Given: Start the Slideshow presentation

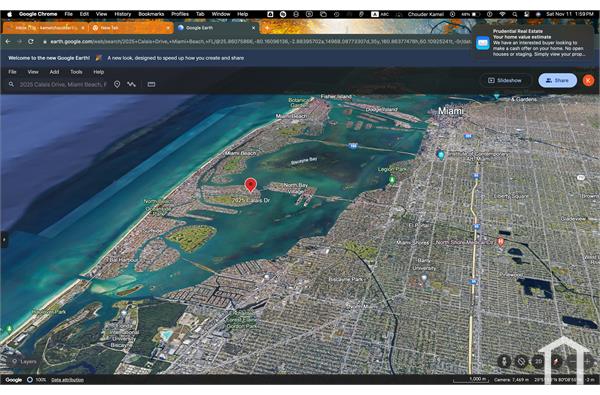Looking at the screenshot, I should pos(505,80).
